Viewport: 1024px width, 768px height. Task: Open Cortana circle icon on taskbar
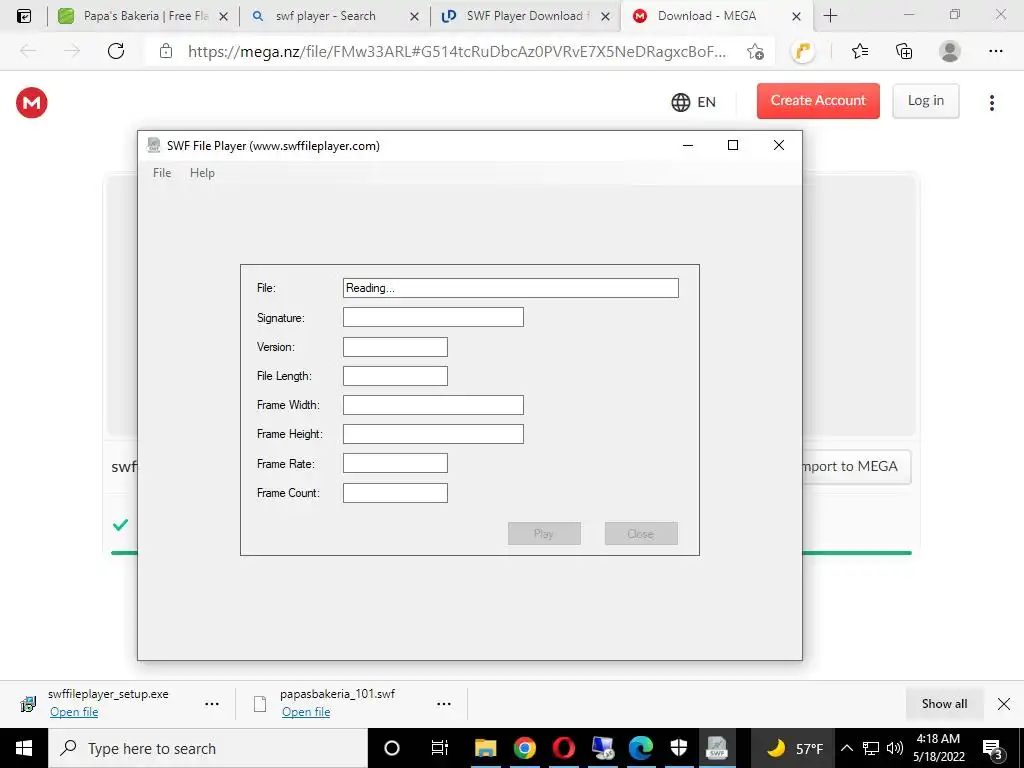(392, 748)
